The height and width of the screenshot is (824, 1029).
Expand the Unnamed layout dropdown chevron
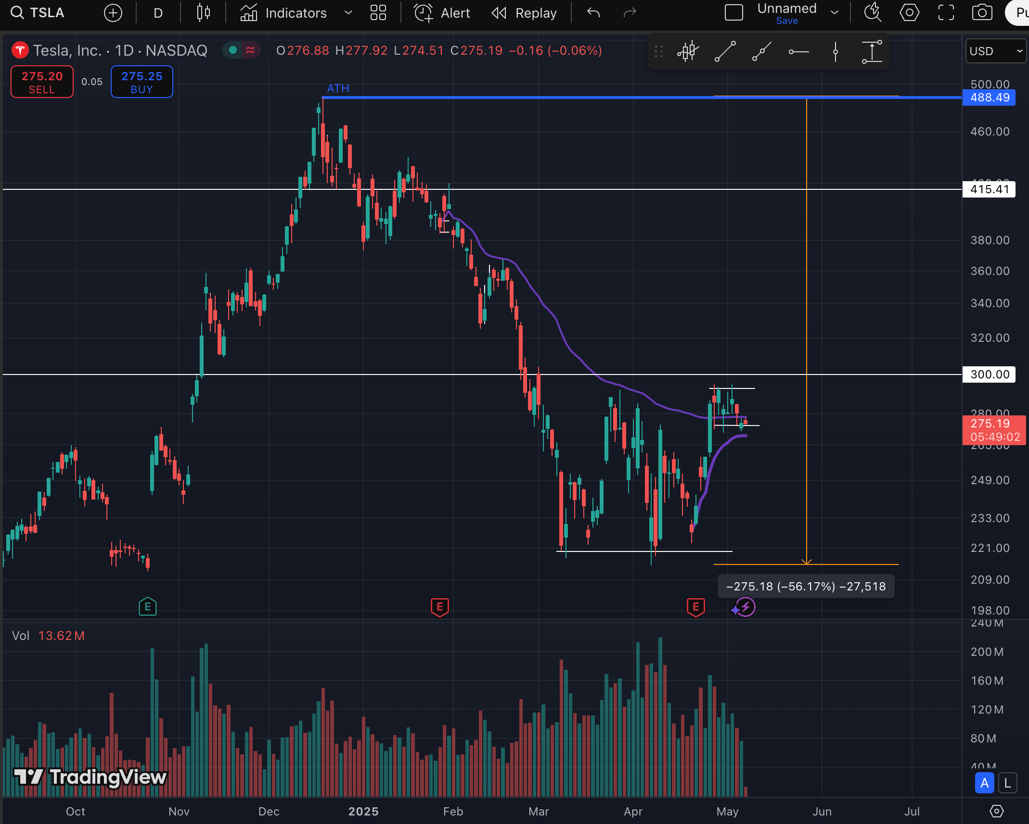[x=834, y=13]
